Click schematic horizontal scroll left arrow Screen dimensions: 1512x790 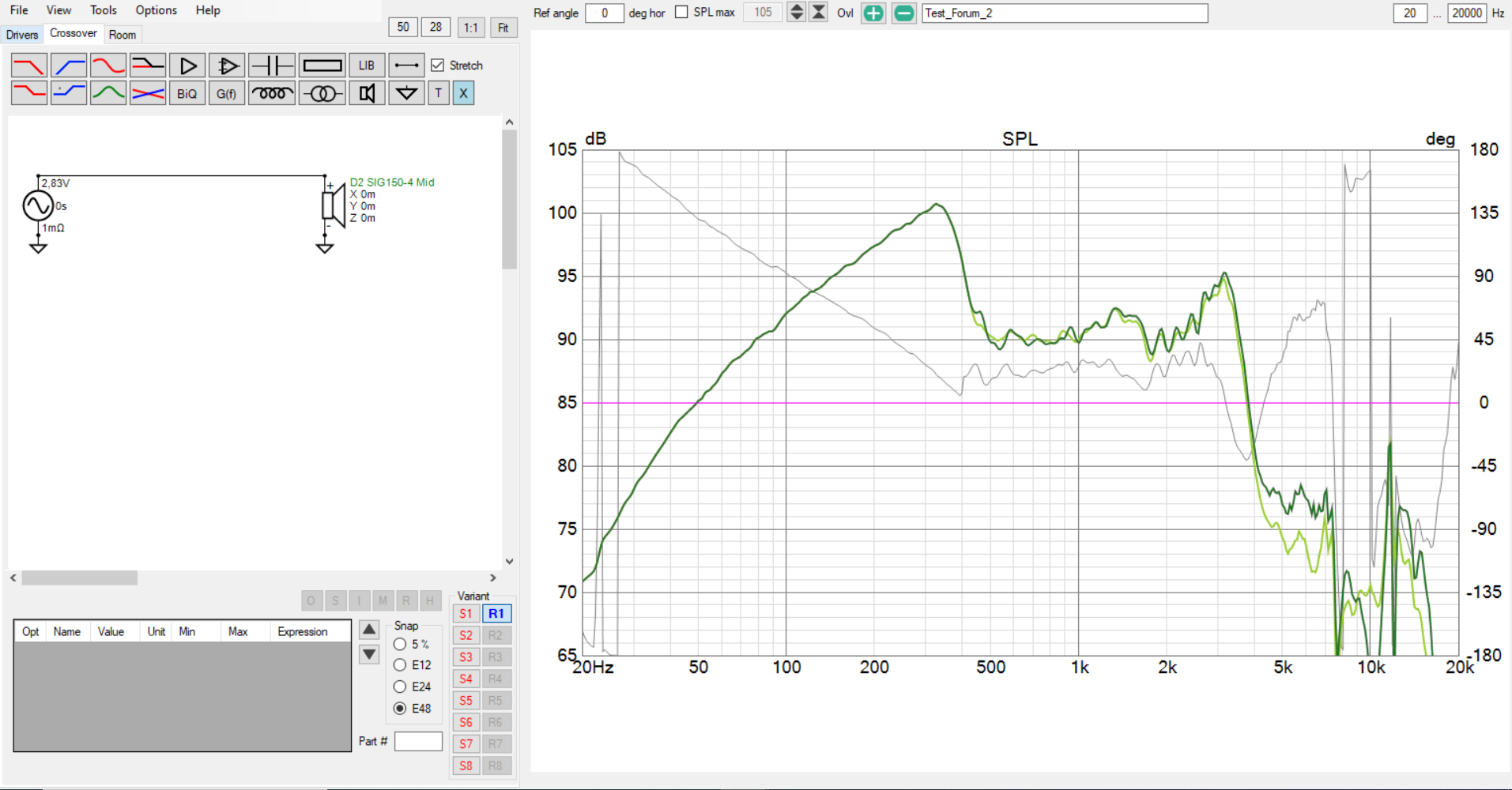click(13, 578)
